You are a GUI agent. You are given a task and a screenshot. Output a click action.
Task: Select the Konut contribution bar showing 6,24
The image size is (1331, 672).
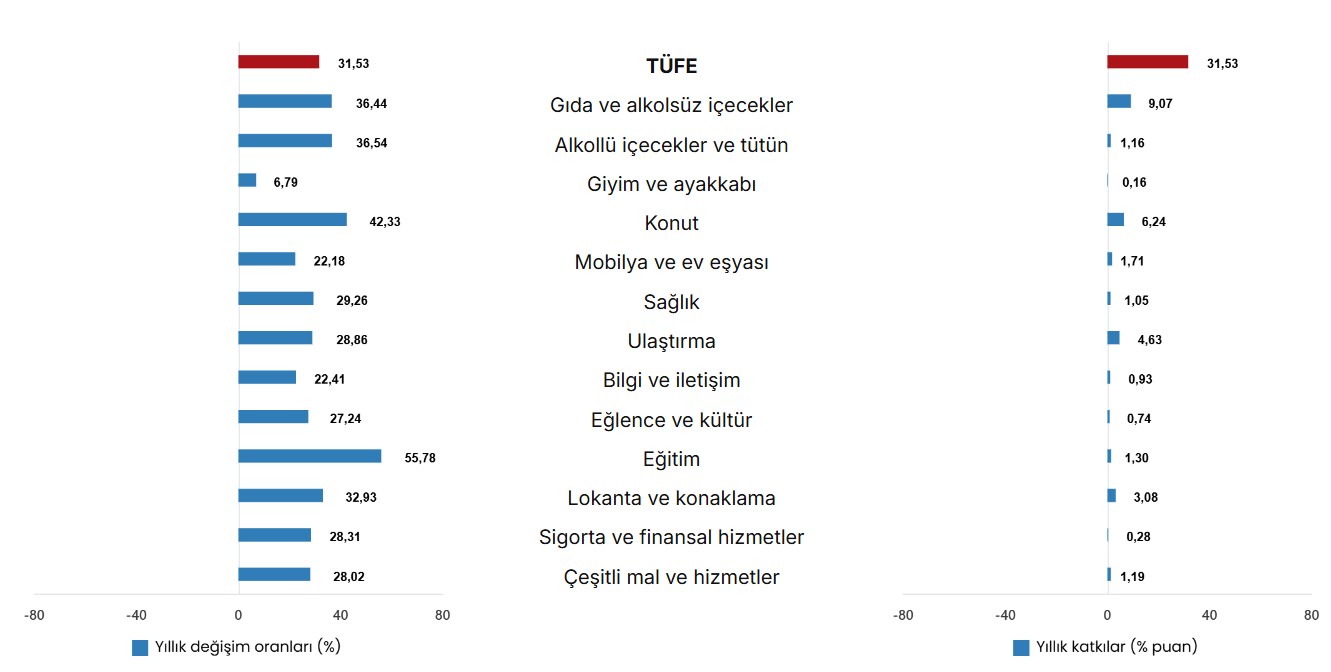(1115, 220)
